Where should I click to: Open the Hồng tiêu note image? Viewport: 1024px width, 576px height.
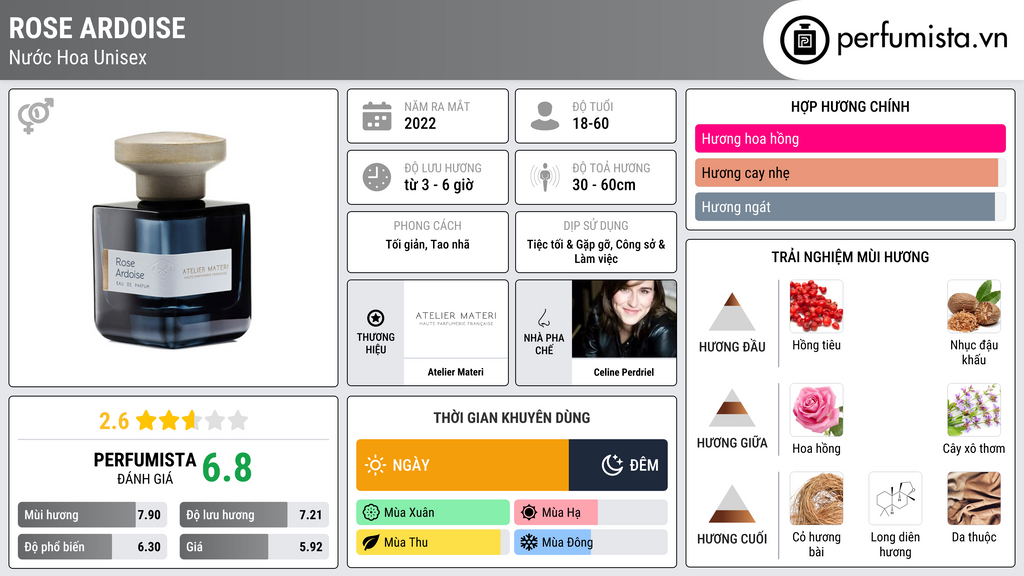click(816, 306)
